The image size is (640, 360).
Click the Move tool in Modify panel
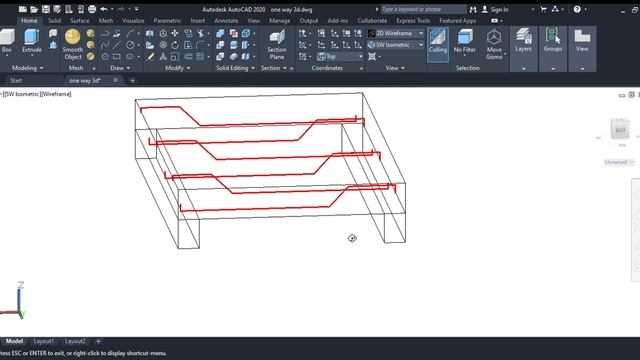pos(175,33)
